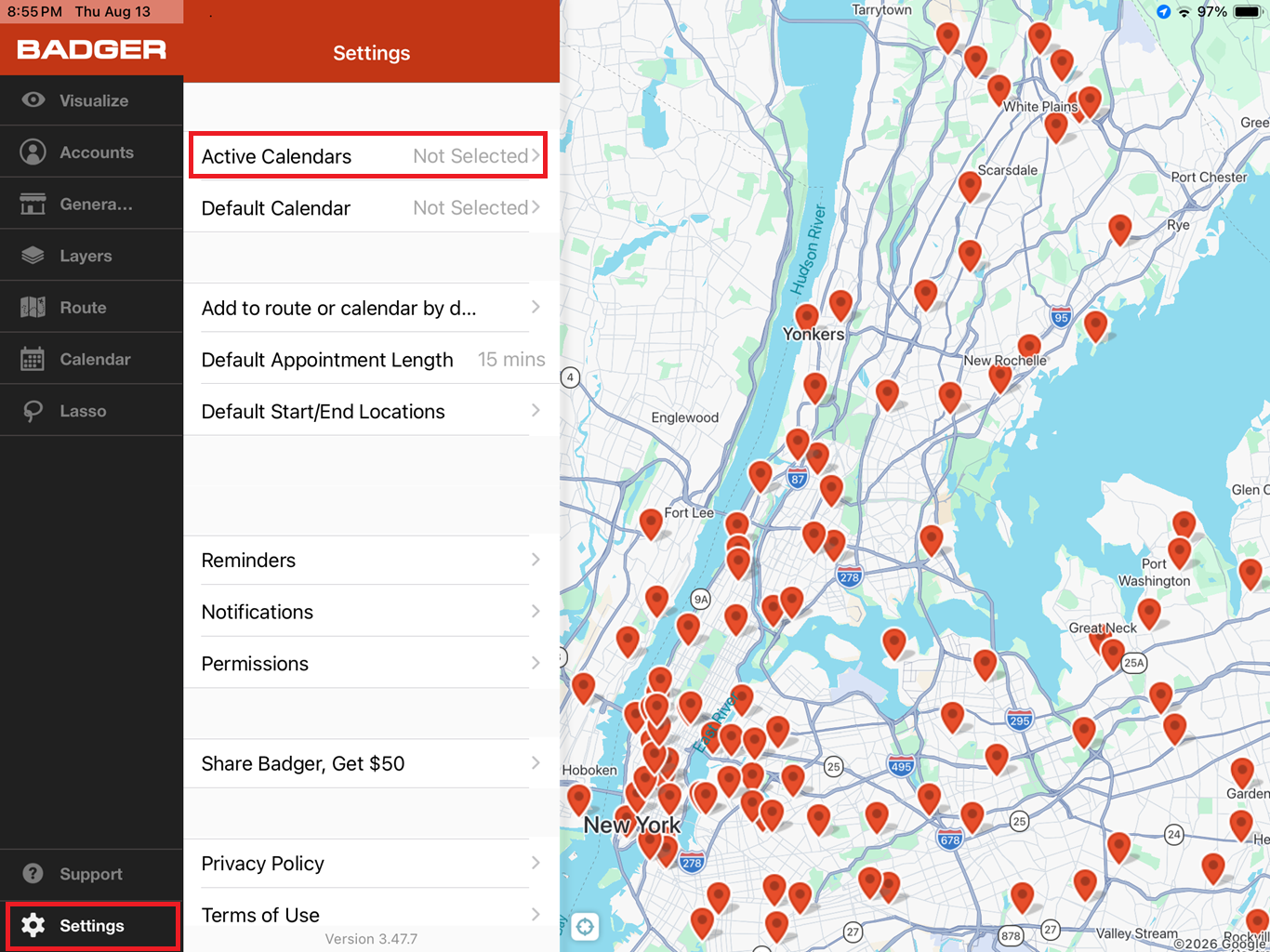Image resolution: width=1270 pixels, height=952 pixels.
Task: Tap the New York label on map
Action: (632, 825)
